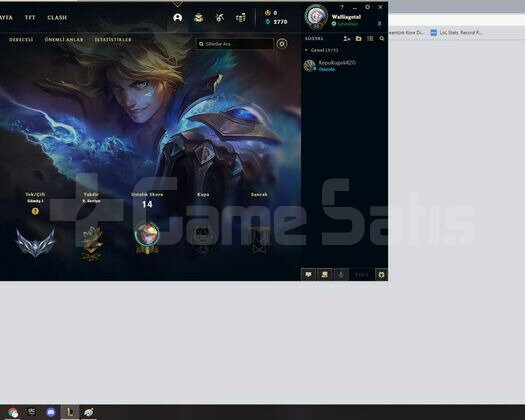Click the LoL Stats bookmark in browser
The height and width of the screenshot is (420, 525).
point(457,32)
